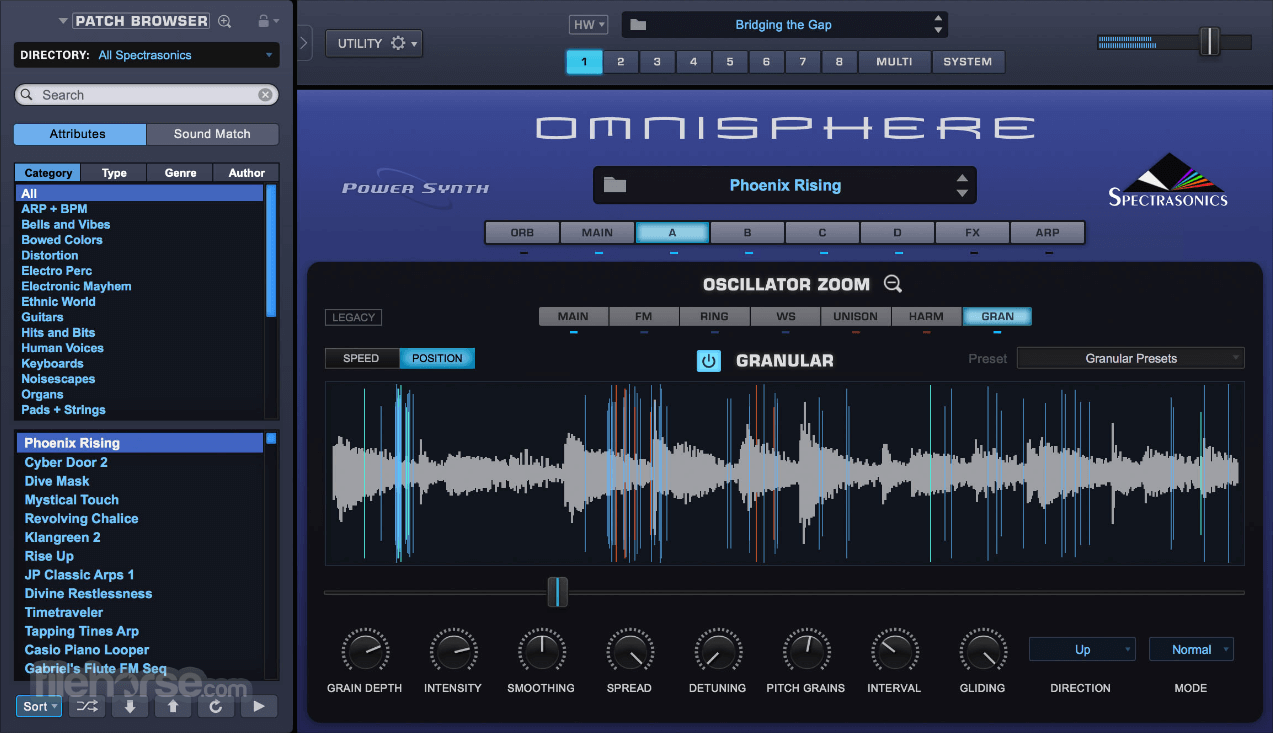Viewport: 1273px width, 733px height.
Task: Toggle the Granular power button
Action: [x=709, y=361]
